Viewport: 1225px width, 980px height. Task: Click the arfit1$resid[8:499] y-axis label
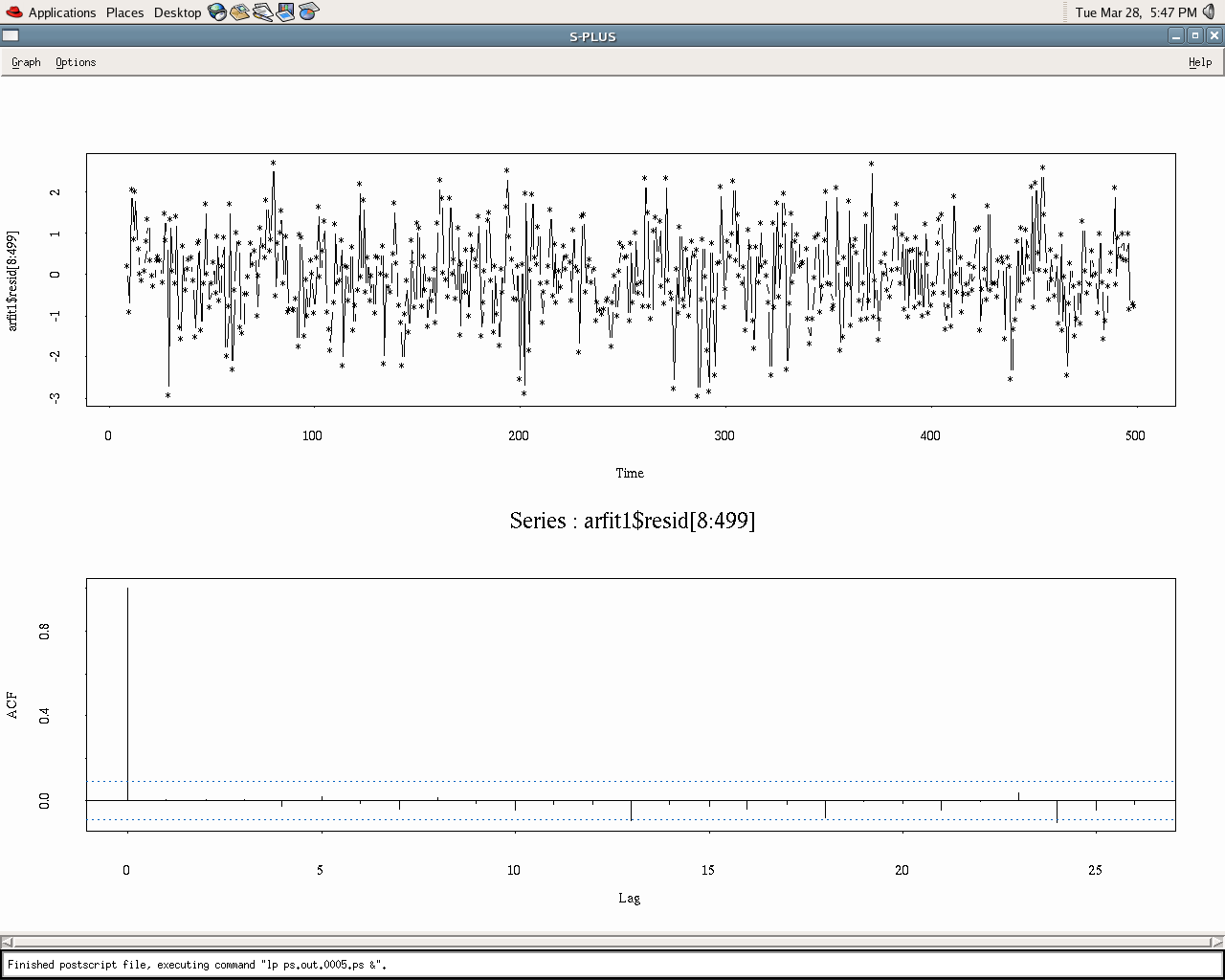pyautogui.click(x=12, y=281)
